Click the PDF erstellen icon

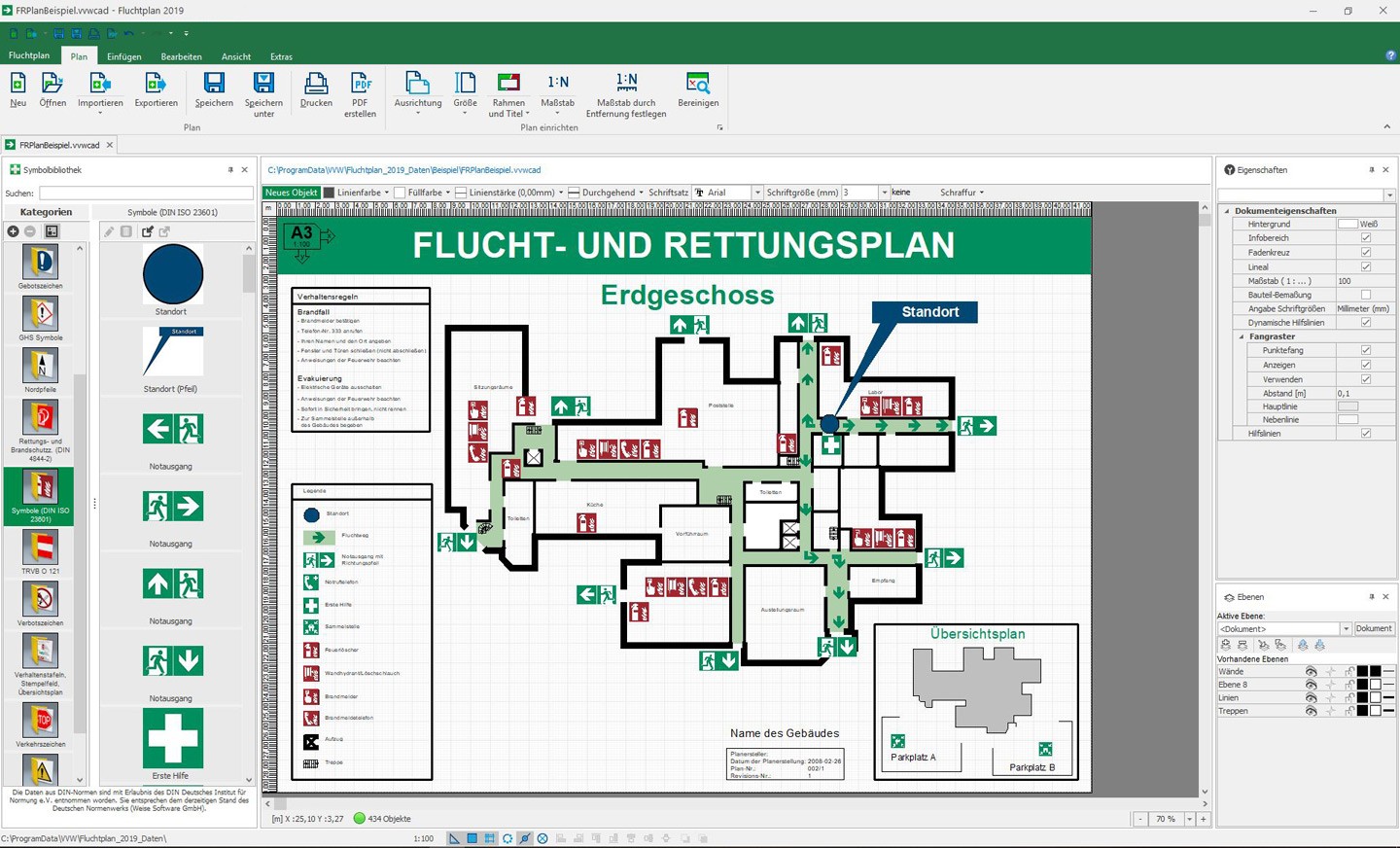pyautogui.click(x=360, y=88)
